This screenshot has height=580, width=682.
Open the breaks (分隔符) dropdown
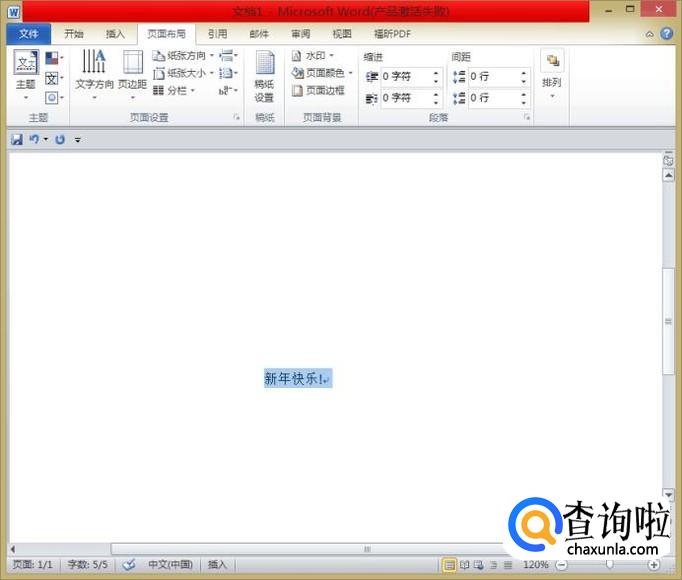click(x=228, y=56)
